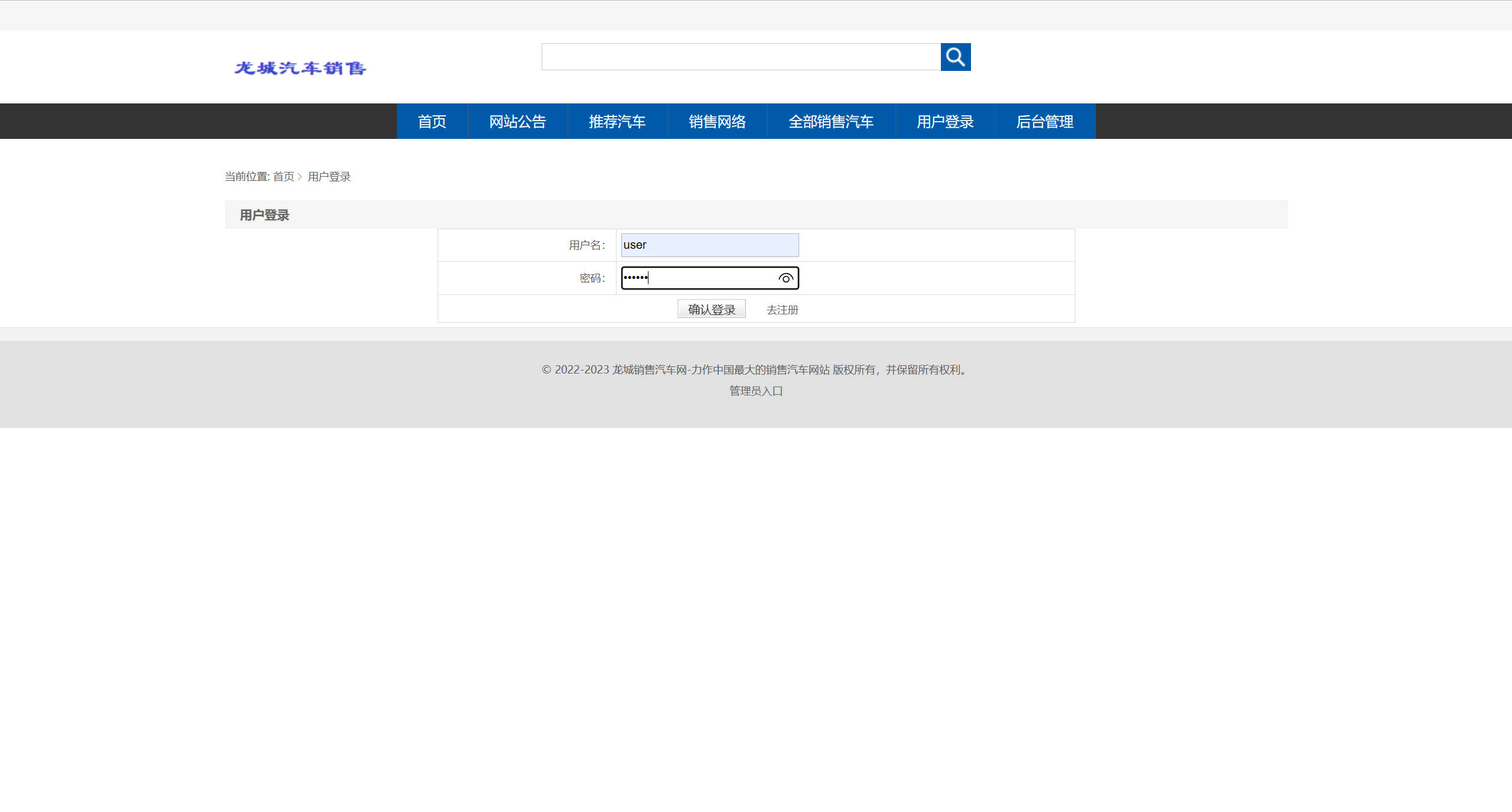Open the 推荐汽车 menu item

(x=617, y=122)
